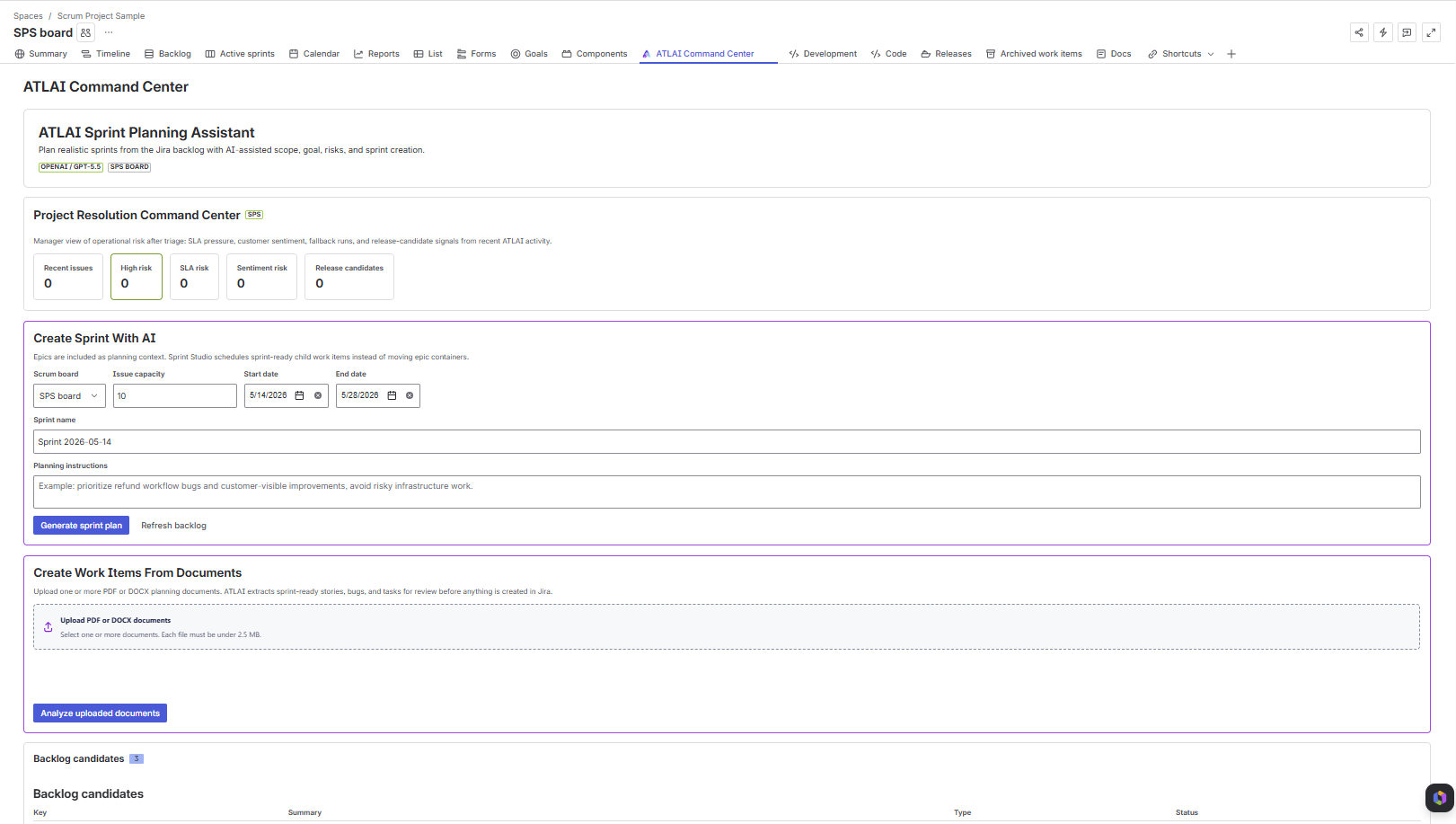The image size is (1456, 824).
Task: Select the Recent issues card
Action: [68, 277]
